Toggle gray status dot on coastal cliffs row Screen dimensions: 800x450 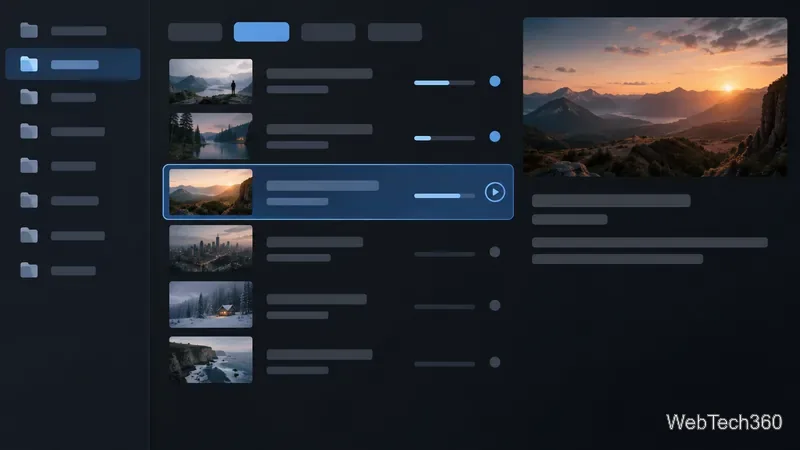[494, 362]
